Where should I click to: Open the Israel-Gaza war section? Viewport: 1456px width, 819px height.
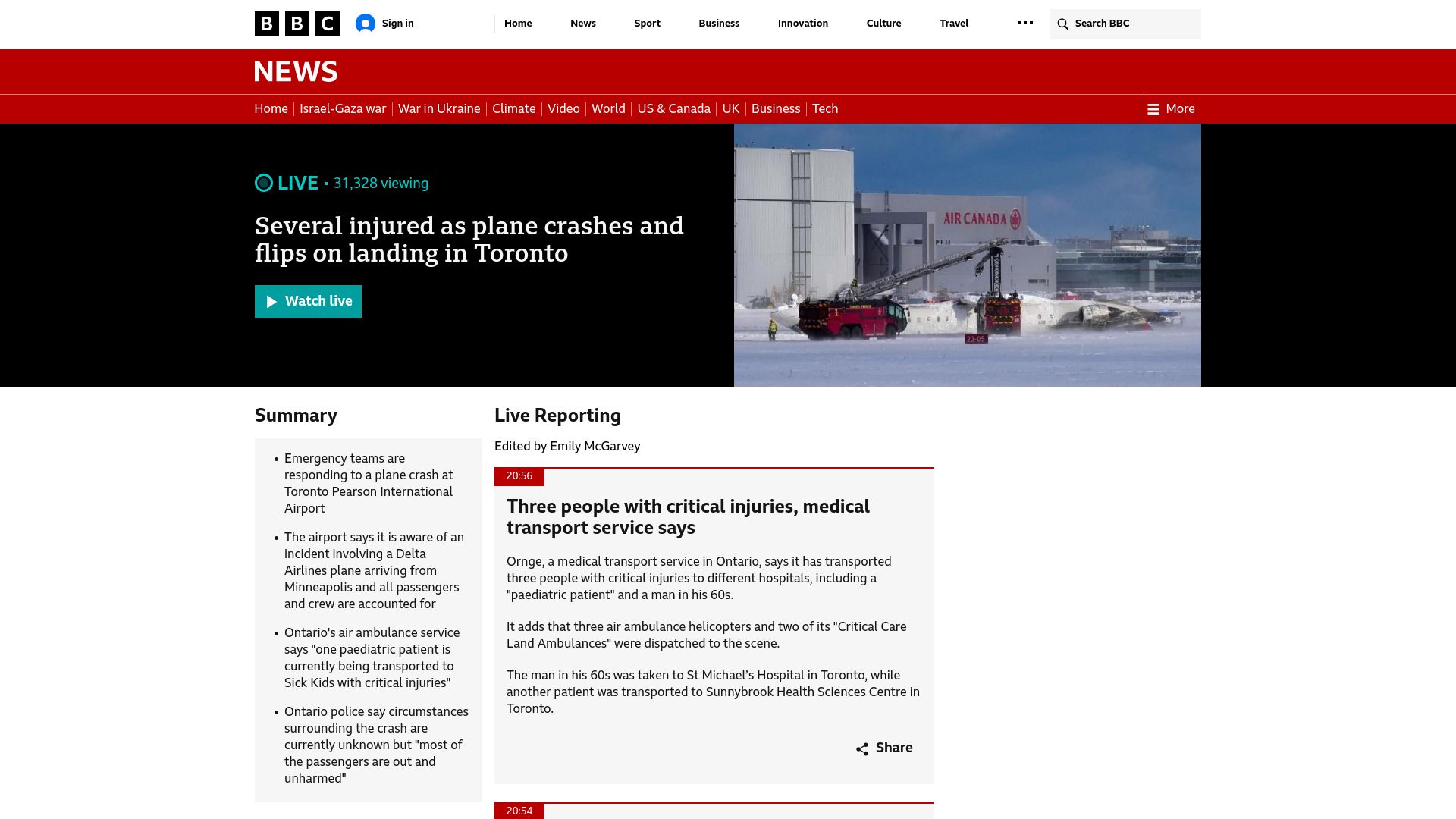coord(343,109)
